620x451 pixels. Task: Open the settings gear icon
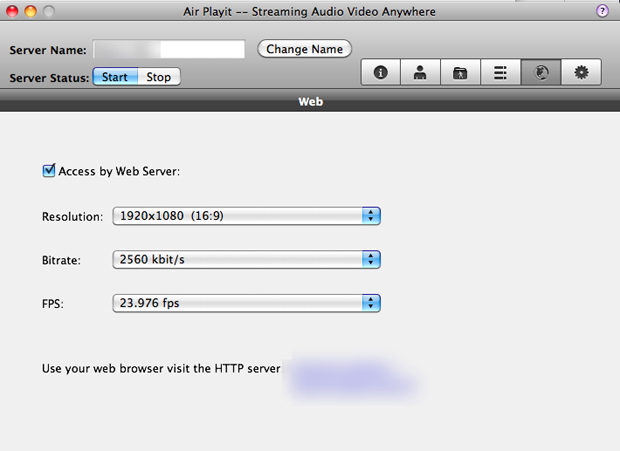(x=581, y=72)
